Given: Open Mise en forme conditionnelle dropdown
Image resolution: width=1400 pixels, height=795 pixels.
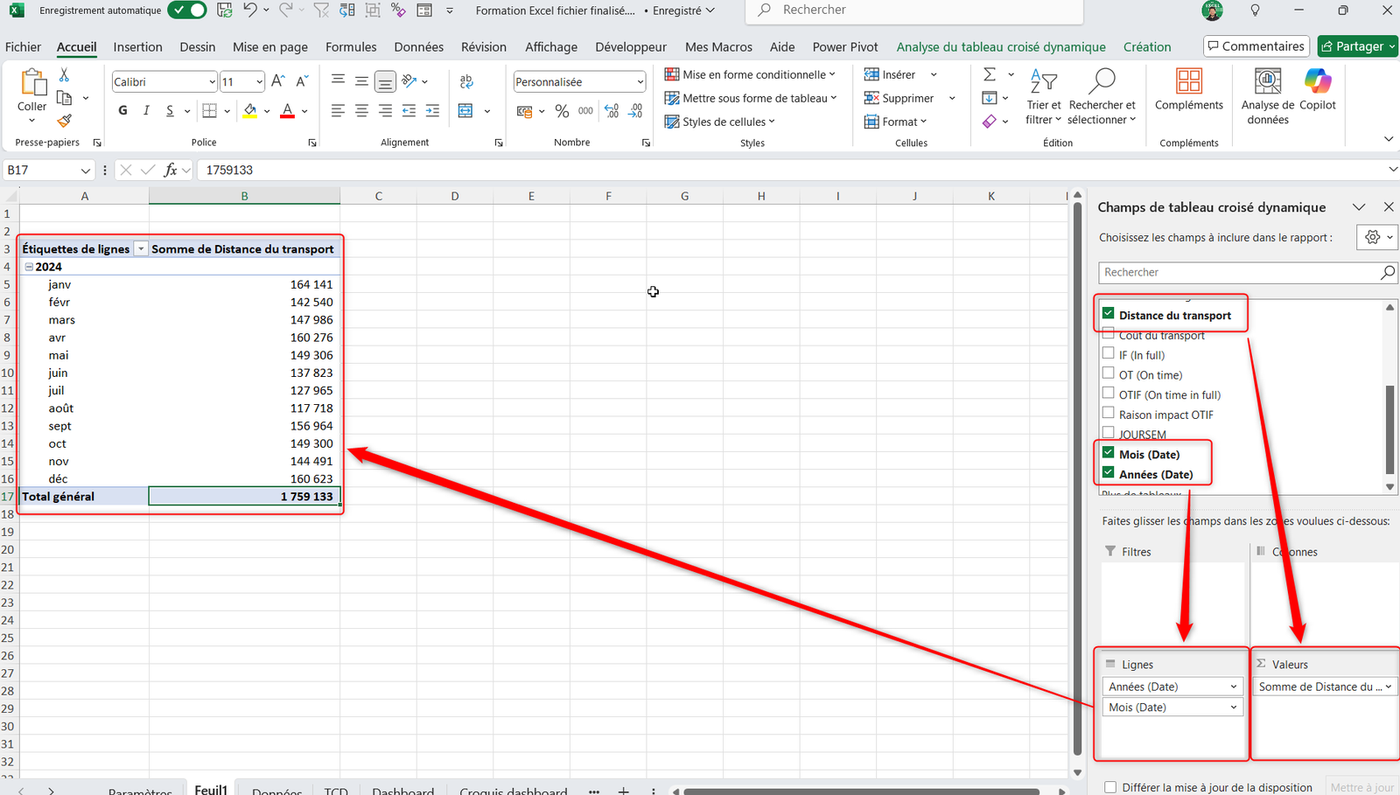Looking at the screenshot, I should point(751,75).
